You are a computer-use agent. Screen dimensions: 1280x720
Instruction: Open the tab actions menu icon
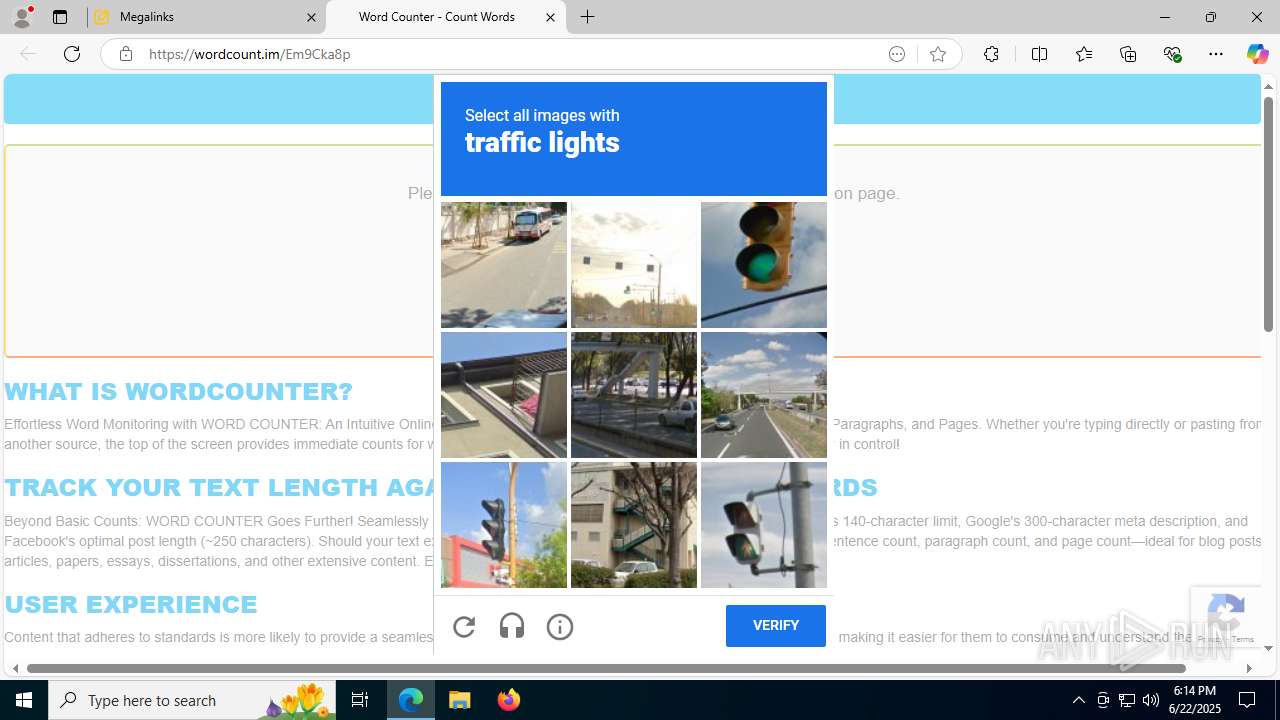click(60, 17)
